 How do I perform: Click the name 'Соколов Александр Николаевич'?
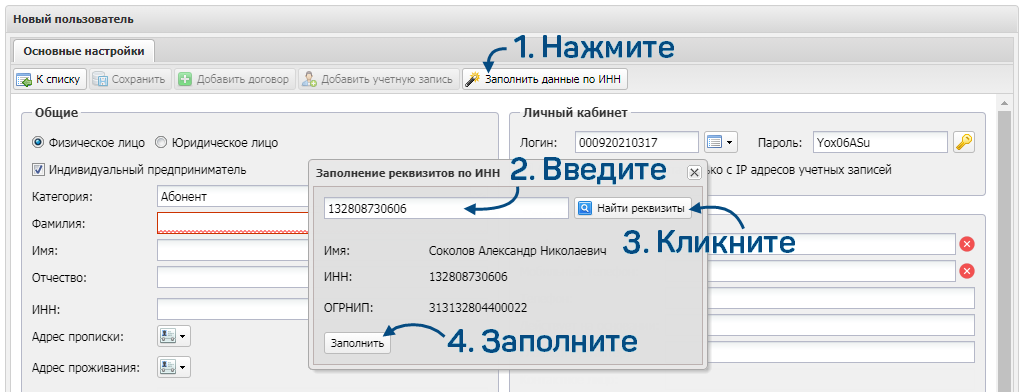tap(517, 251)
